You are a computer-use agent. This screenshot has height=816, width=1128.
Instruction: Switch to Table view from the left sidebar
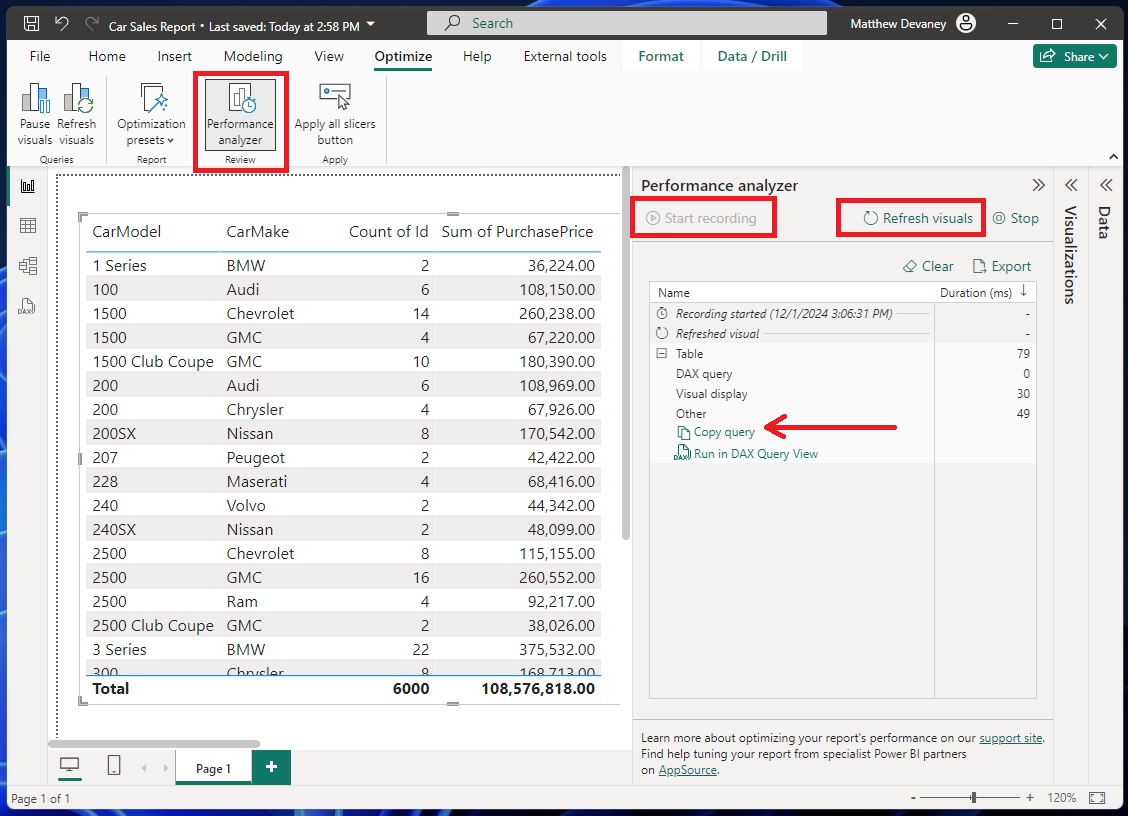click(x=27, y=225)
